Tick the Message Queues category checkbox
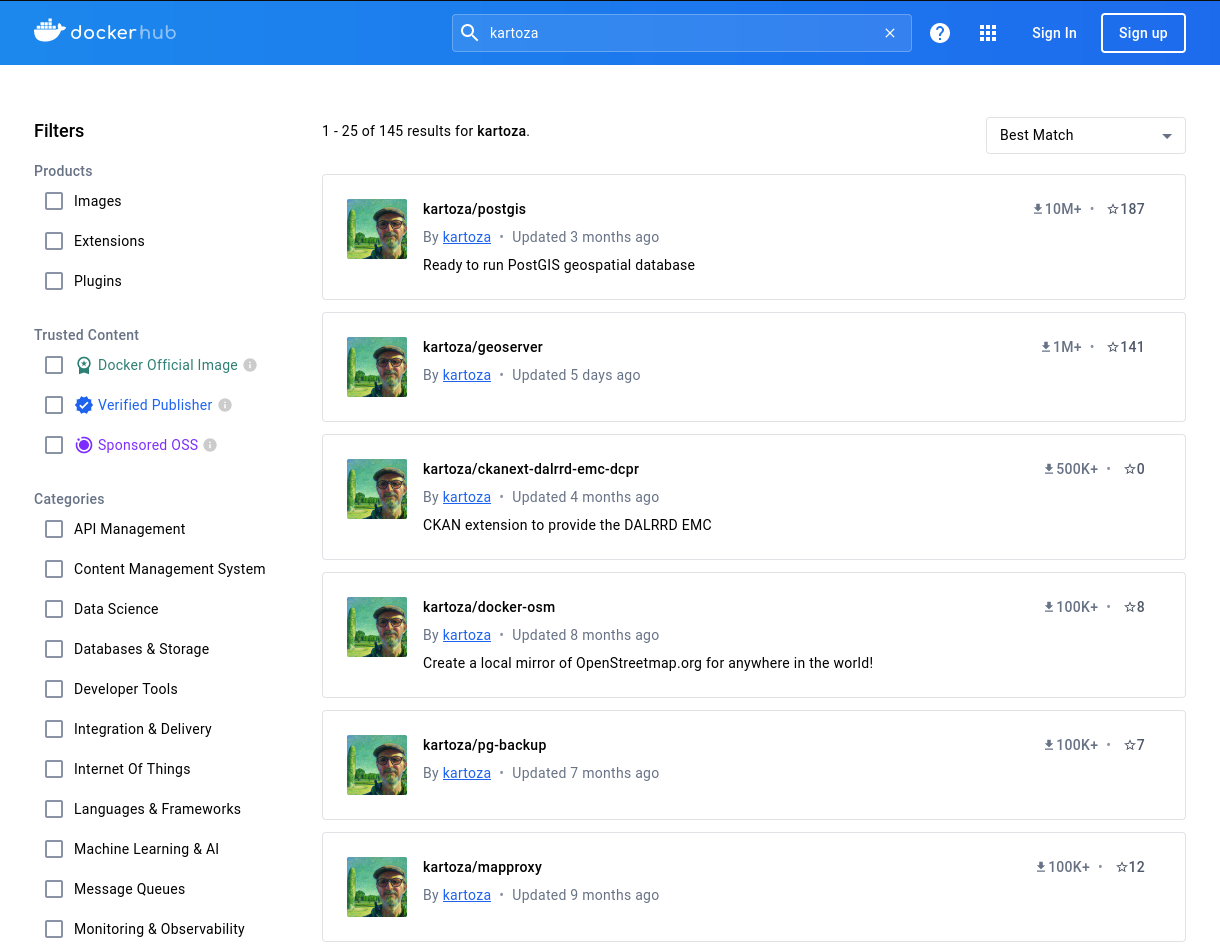This screenshot has height=950, width=1220. click(54, 889)
